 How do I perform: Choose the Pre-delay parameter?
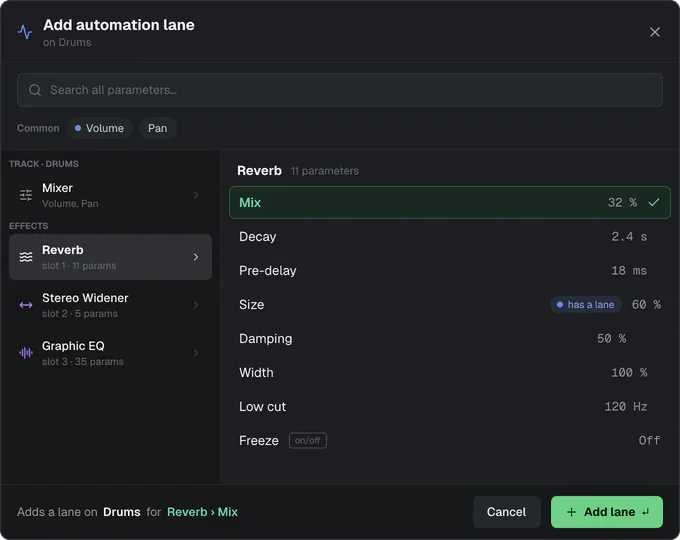[450, 271]
